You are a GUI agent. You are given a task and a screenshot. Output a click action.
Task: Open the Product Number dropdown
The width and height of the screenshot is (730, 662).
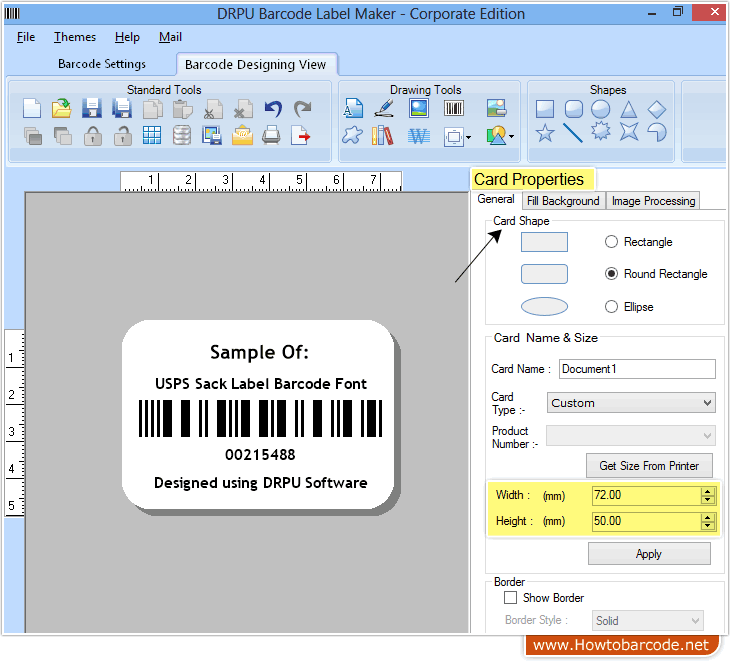point(631,436)
